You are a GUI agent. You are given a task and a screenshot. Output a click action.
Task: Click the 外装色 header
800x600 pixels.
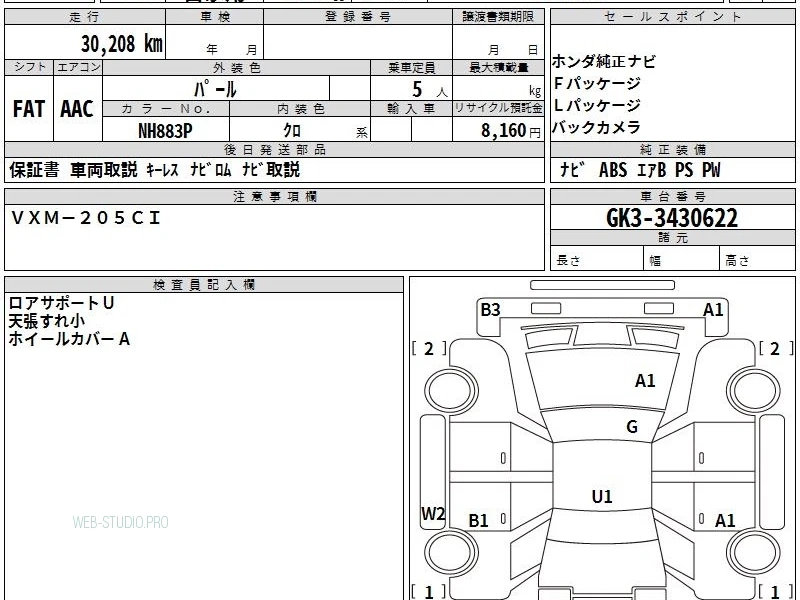click(x=237, y=67)
